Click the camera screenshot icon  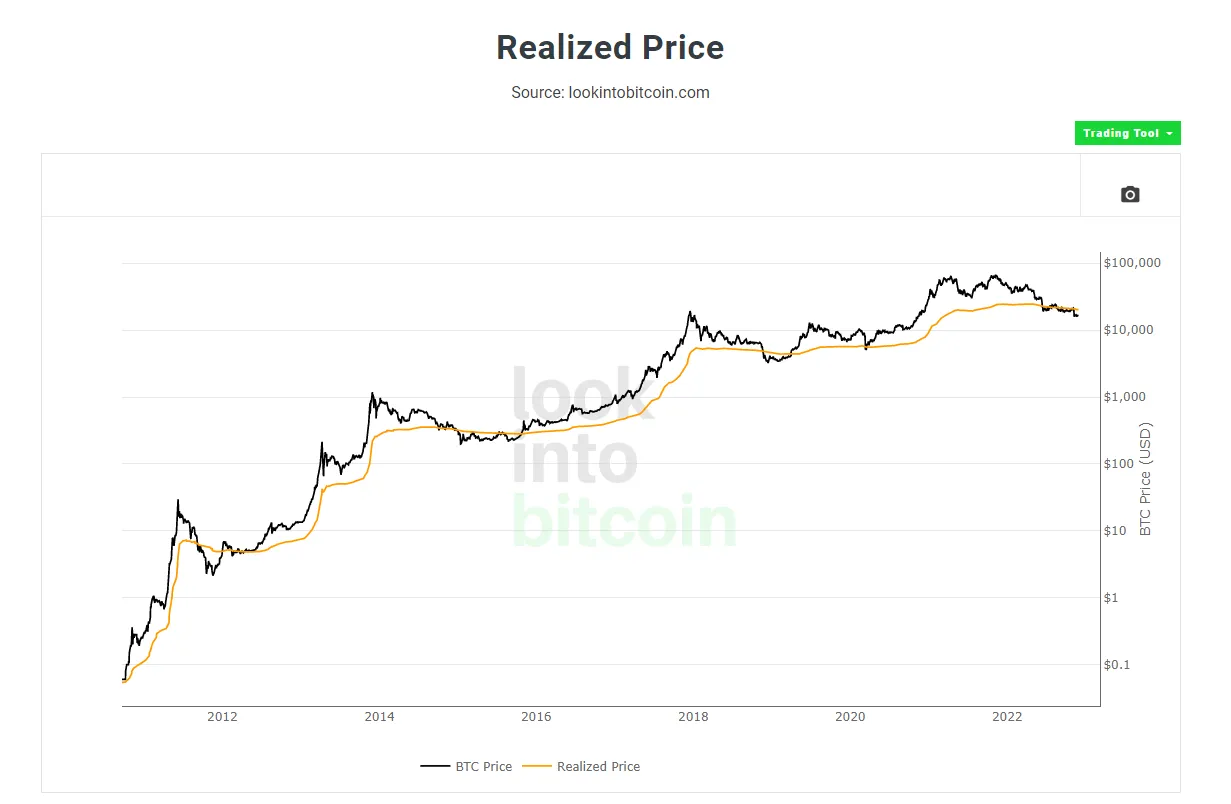coord(1129,195)
